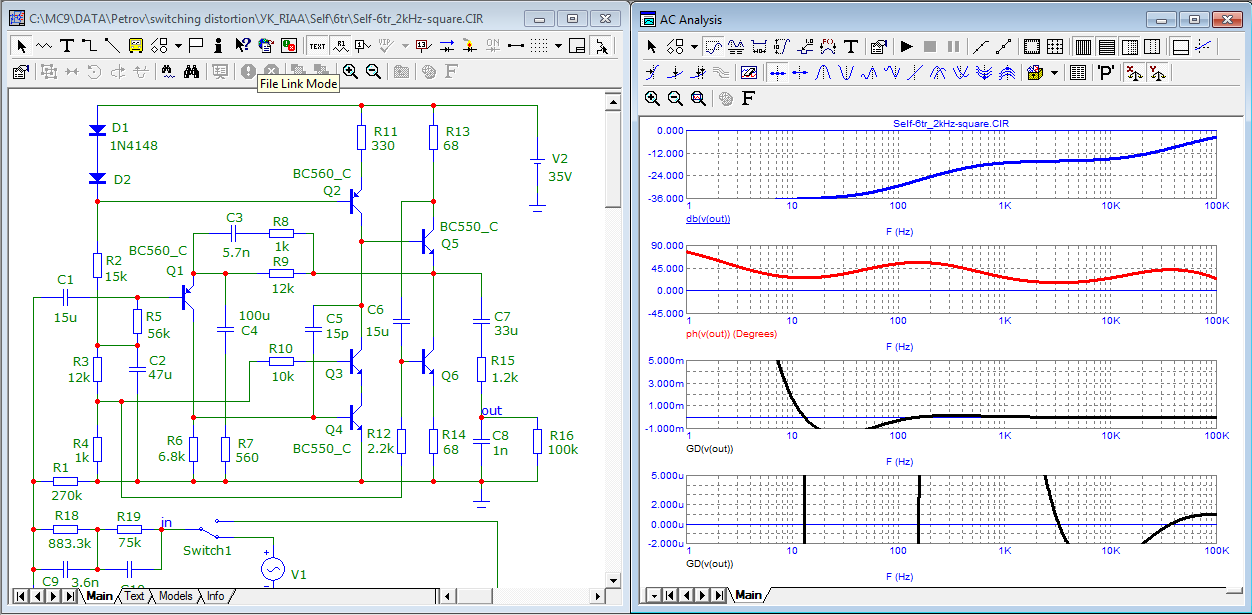This screenshot has width=1252, height=615.
Task: Zoom out in the AC Analysis window
Action: pos(675,98)
